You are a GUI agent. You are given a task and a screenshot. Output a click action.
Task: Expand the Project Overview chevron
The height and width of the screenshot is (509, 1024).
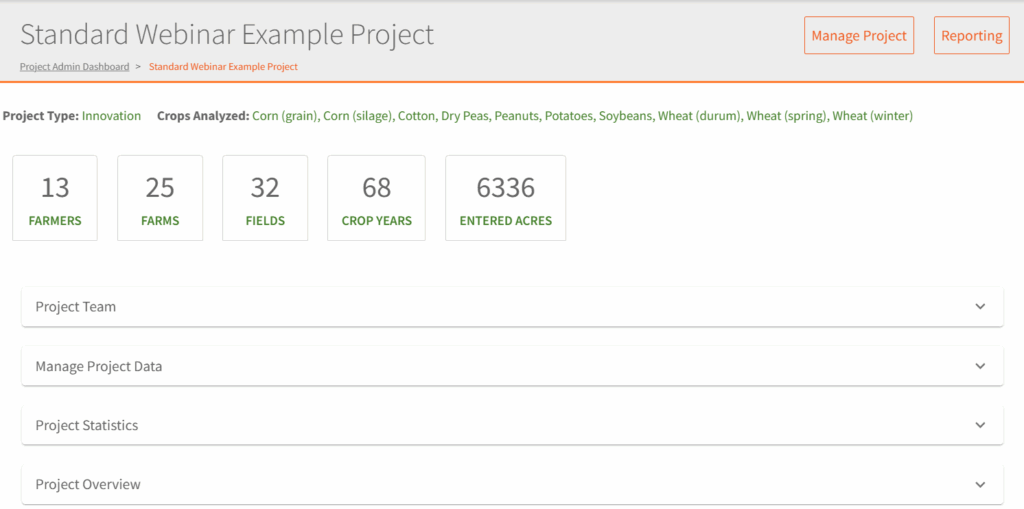click(x=980, y=485)
